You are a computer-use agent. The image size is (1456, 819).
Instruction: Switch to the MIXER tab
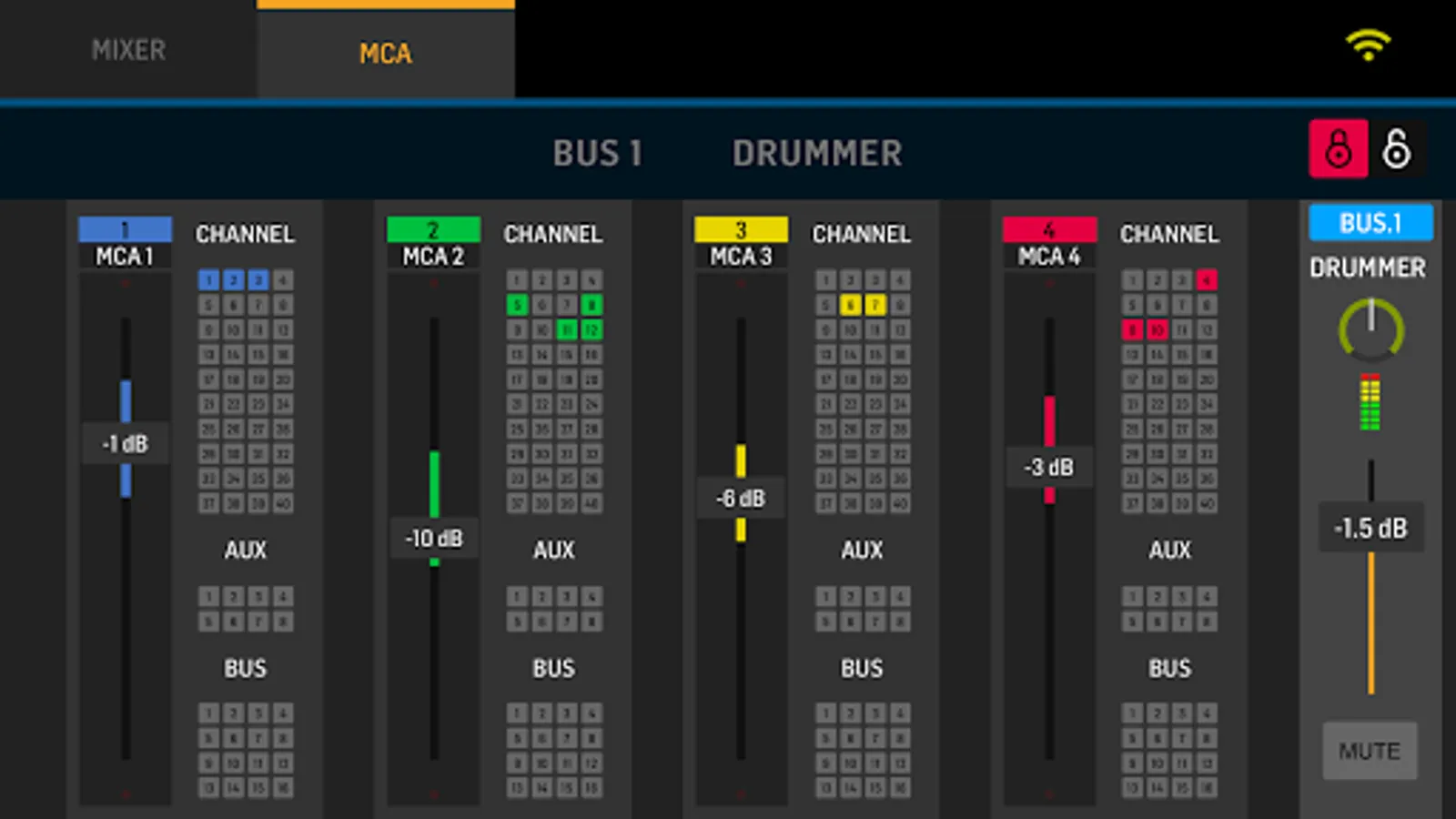(128, 49)
